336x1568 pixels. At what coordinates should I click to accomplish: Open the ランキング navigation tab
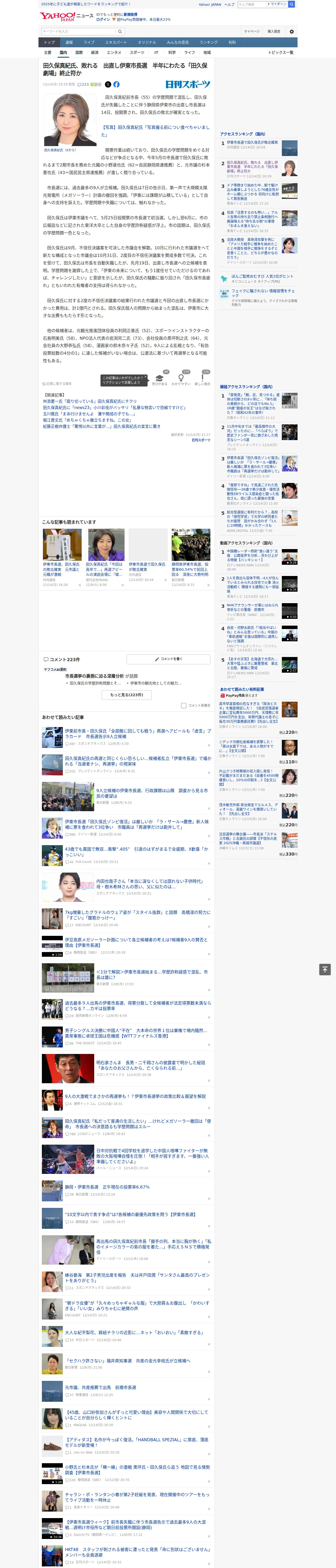(x=209, y=43)
